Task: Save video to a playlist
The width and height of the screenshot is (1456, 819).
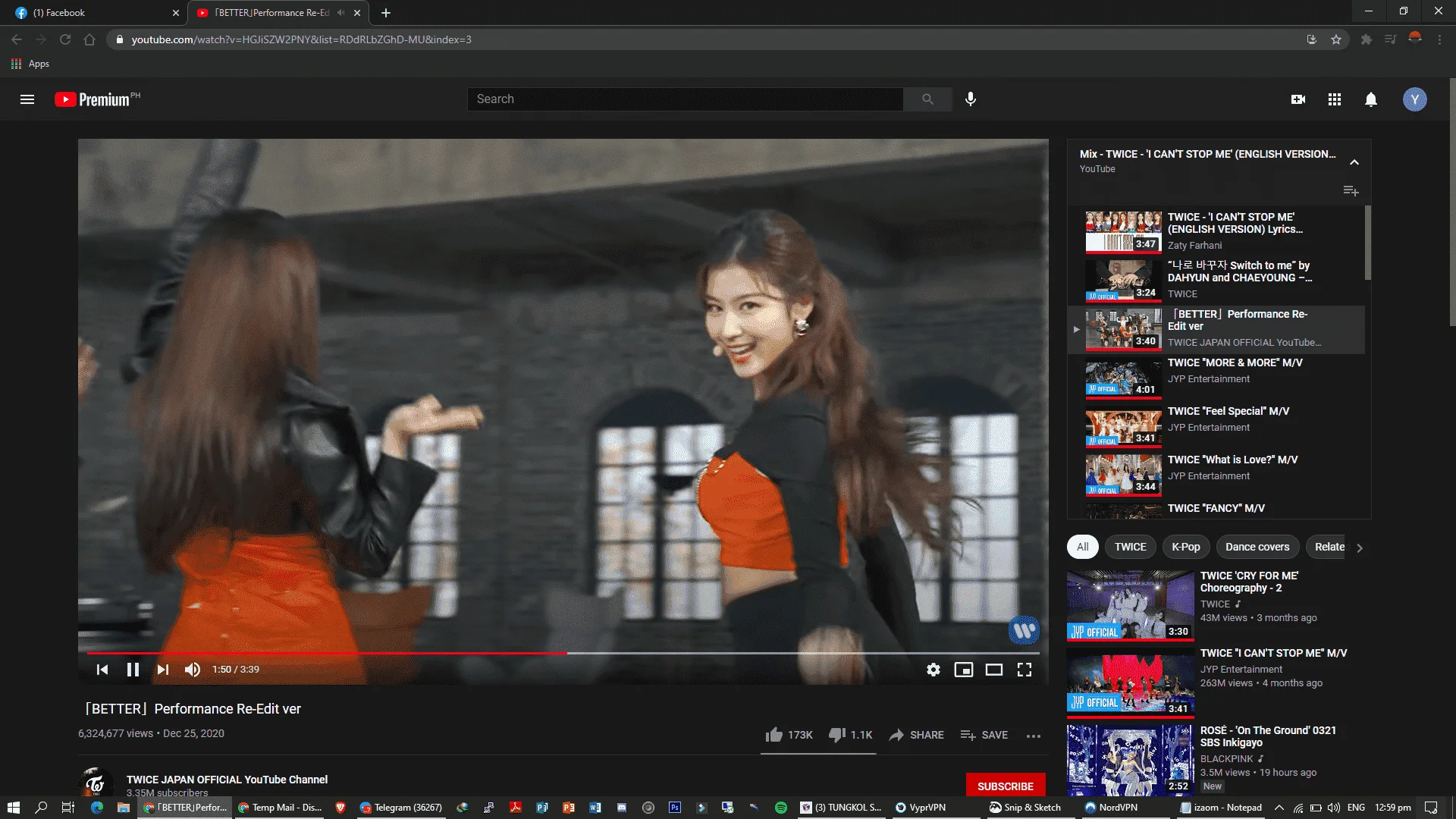Action: pyautogui.click(x=984, y=735)
